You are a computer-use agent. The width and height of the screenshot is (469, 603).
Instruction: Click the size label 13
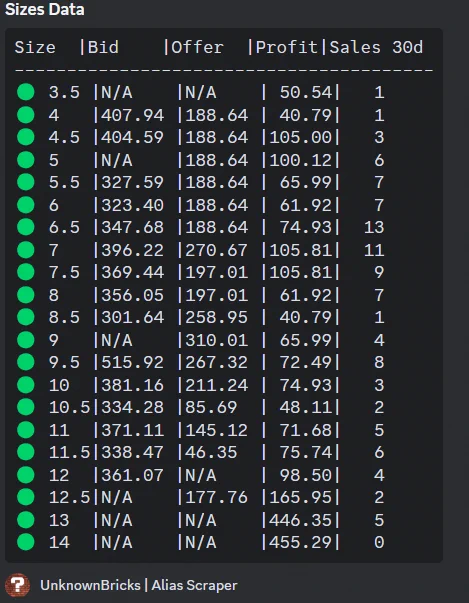pyautogui.click(x=59, y=520)
